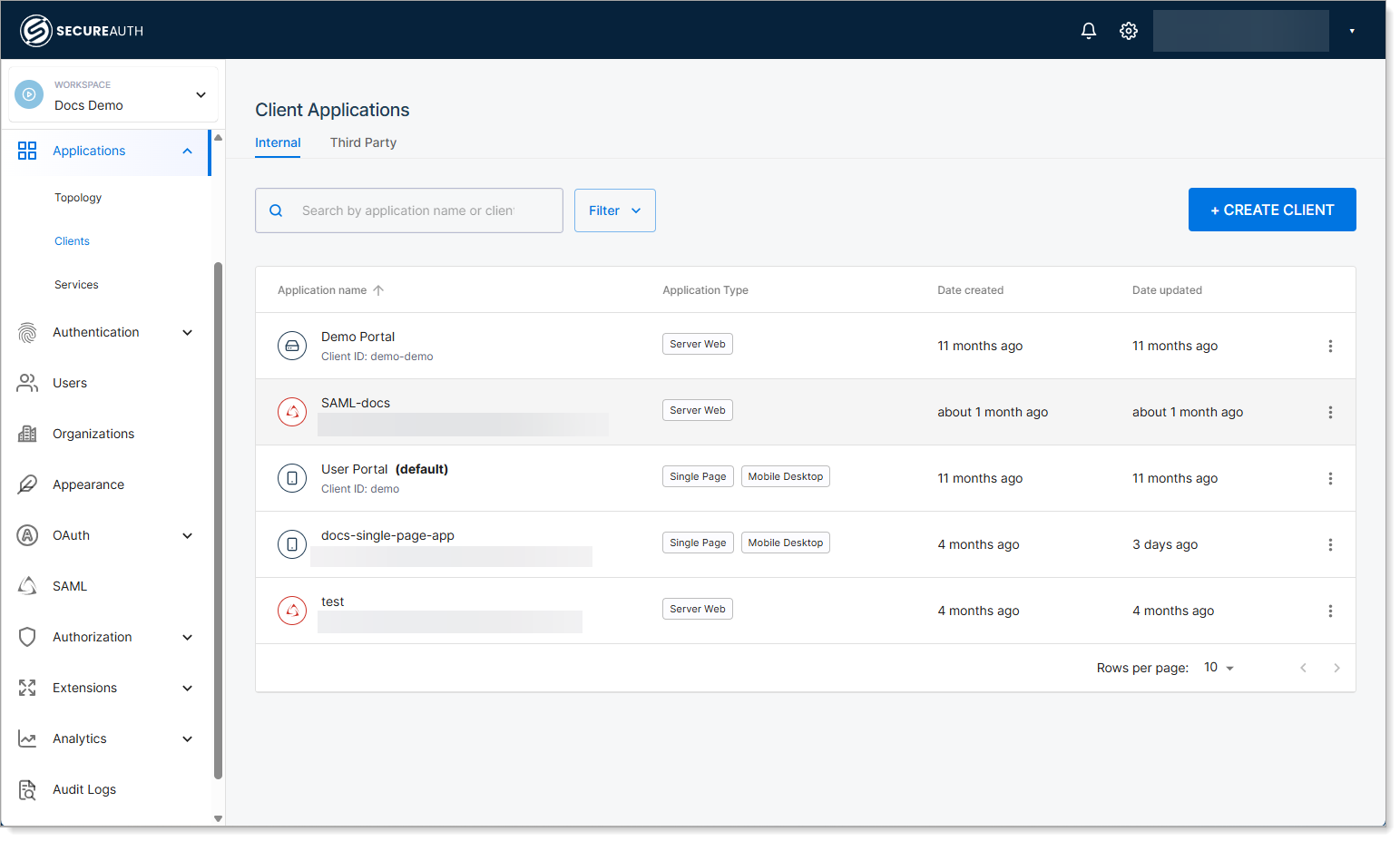Viewport: 1400px width, 841px height.
Task: Open the settings gear icon
Action: point(1129,31)
